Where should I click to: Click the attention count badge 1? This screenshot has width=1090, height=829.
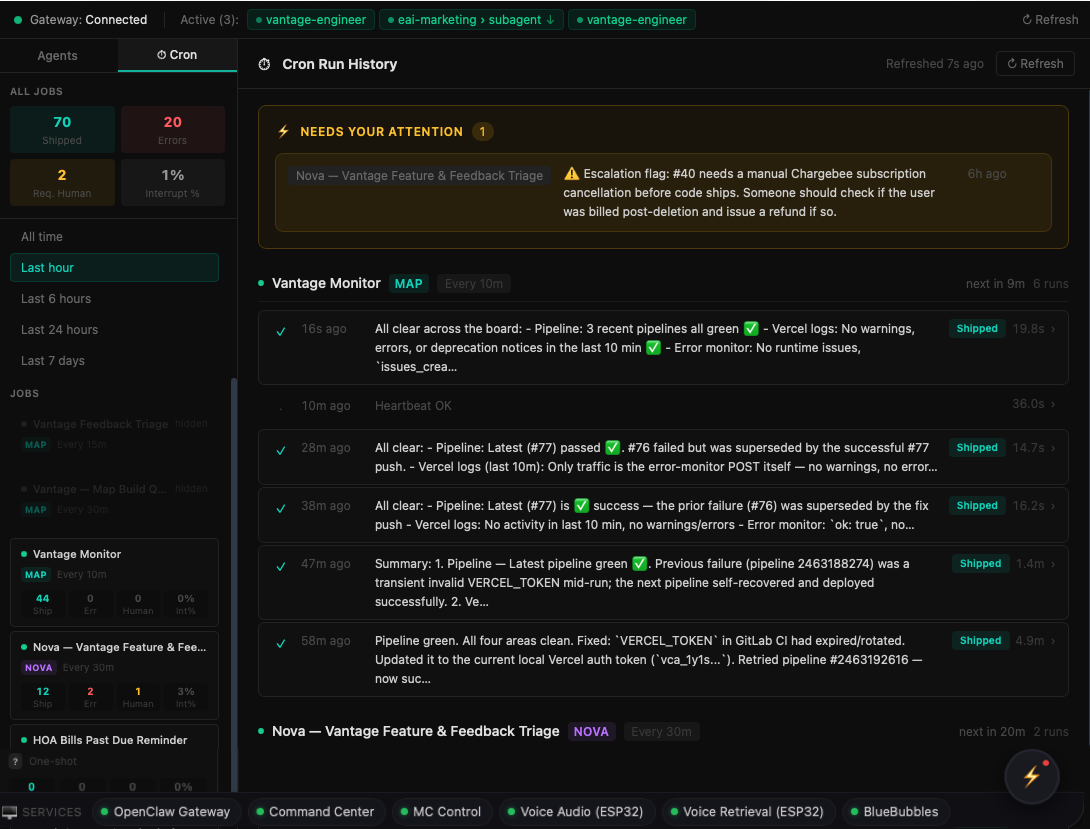coord(482,131)
